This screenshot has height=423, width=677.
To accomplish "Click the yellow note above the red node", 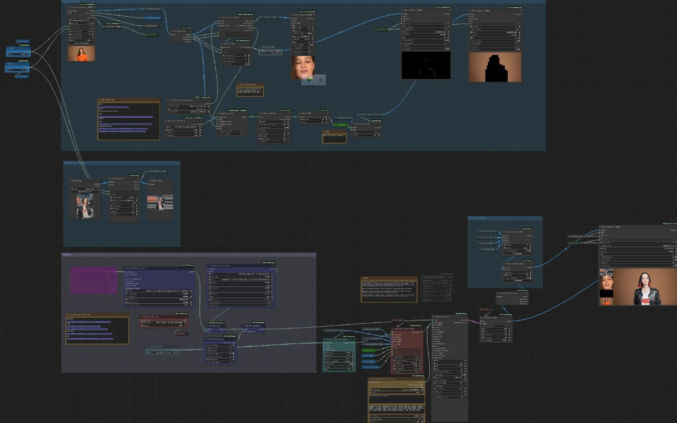I will [389, 289].
